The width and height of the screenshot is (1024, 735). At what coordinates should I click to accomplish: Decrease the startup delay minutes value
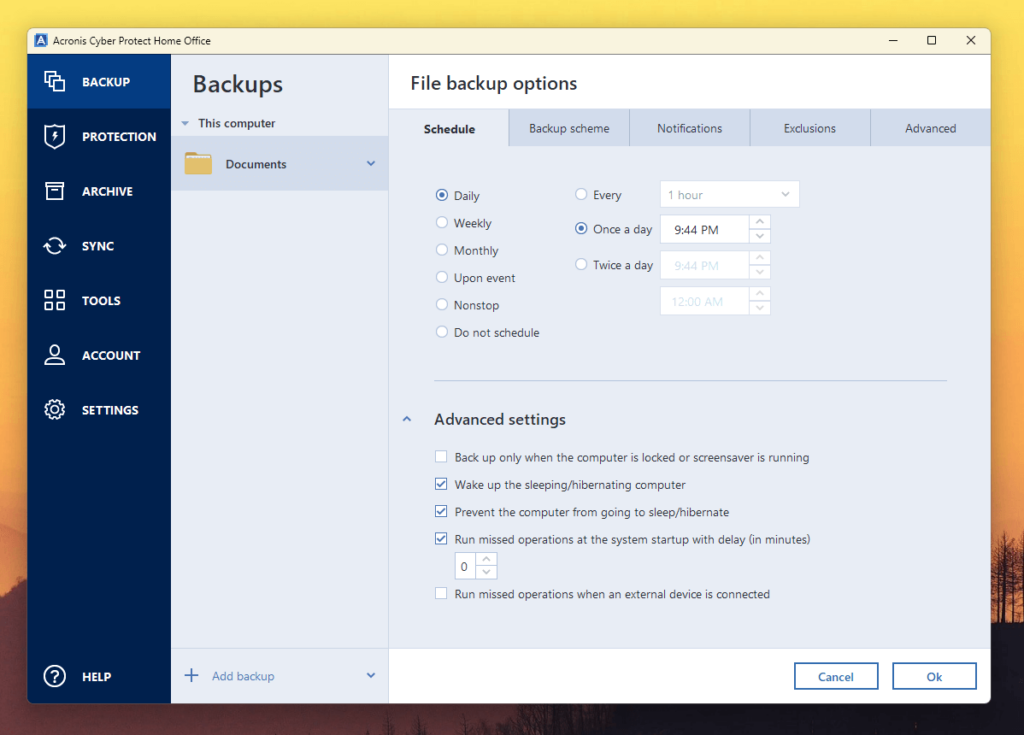[487, 572]
